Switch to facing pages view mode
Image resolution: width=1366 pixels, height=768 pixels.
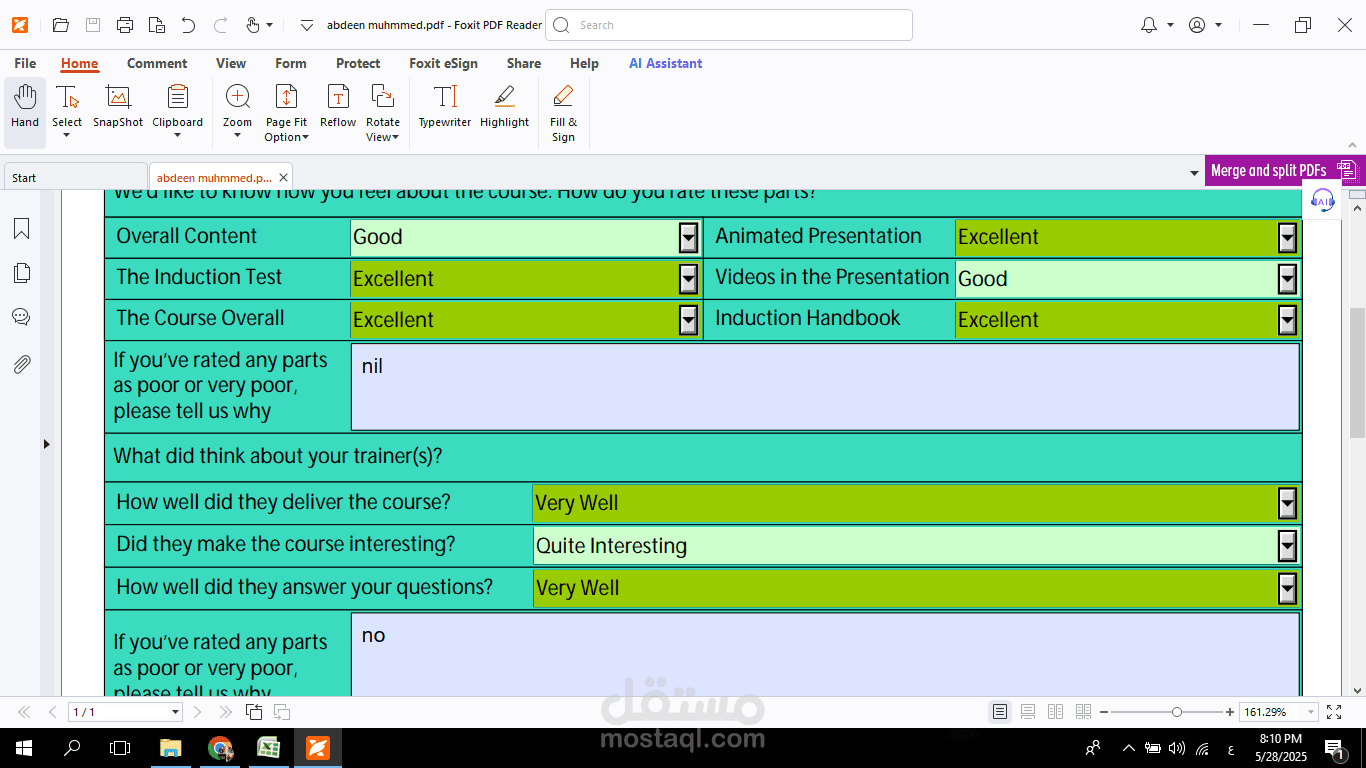click(1055, 712)
